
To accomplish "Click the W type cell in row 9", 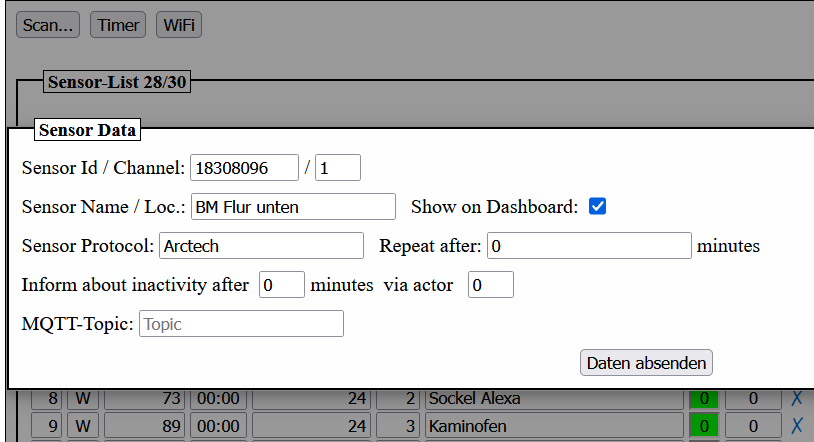I will click(83, 426).
